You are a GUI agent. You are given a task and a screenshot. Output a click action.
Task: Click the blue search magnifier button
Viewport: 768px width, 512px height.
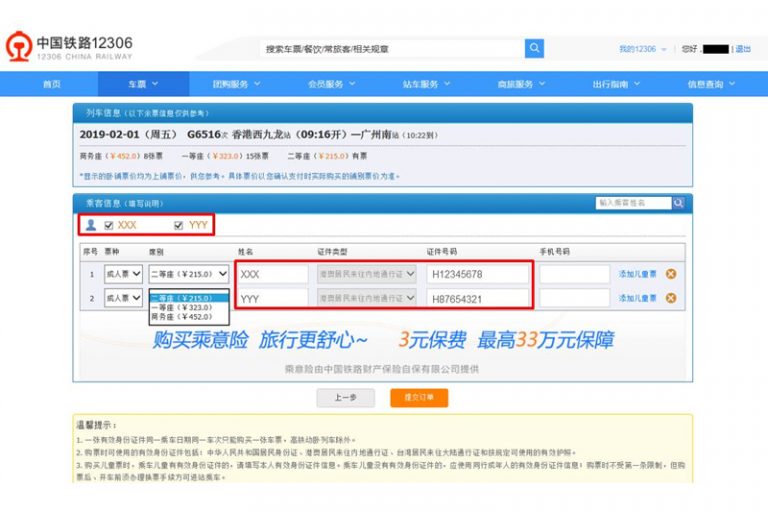click(x=535, y=48)
